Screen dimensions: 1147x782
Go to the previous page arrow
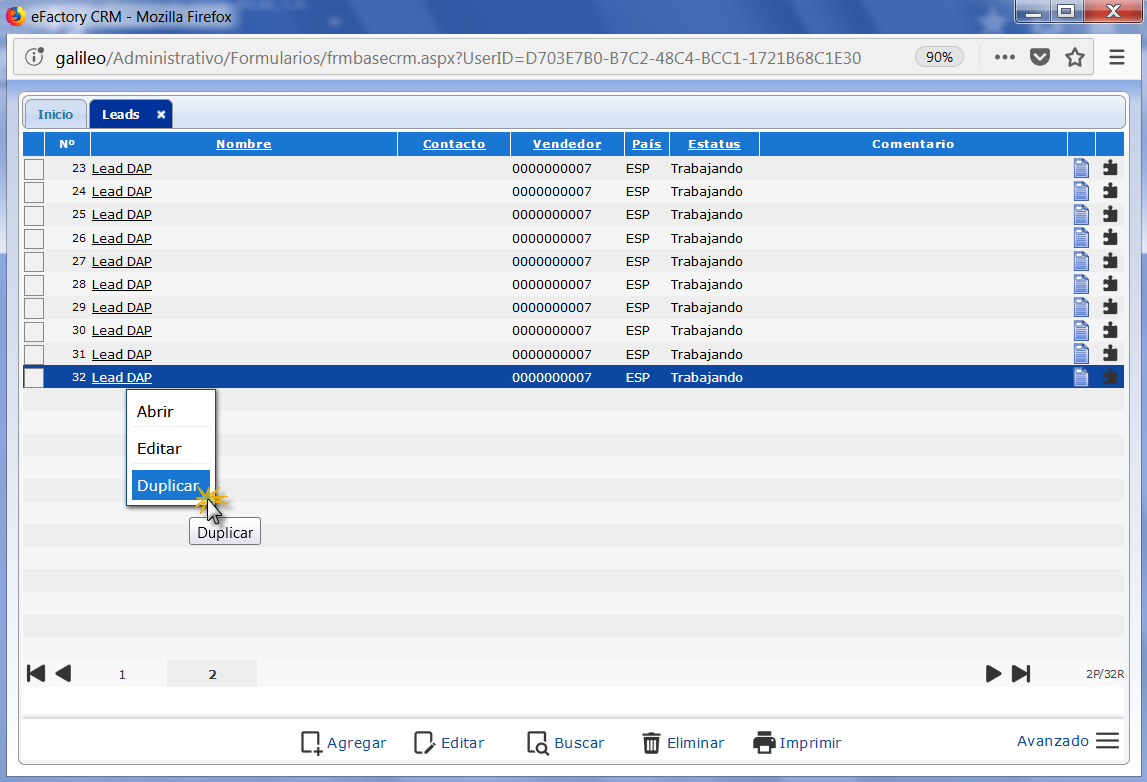pyautogui.click(x=64, y=674)
